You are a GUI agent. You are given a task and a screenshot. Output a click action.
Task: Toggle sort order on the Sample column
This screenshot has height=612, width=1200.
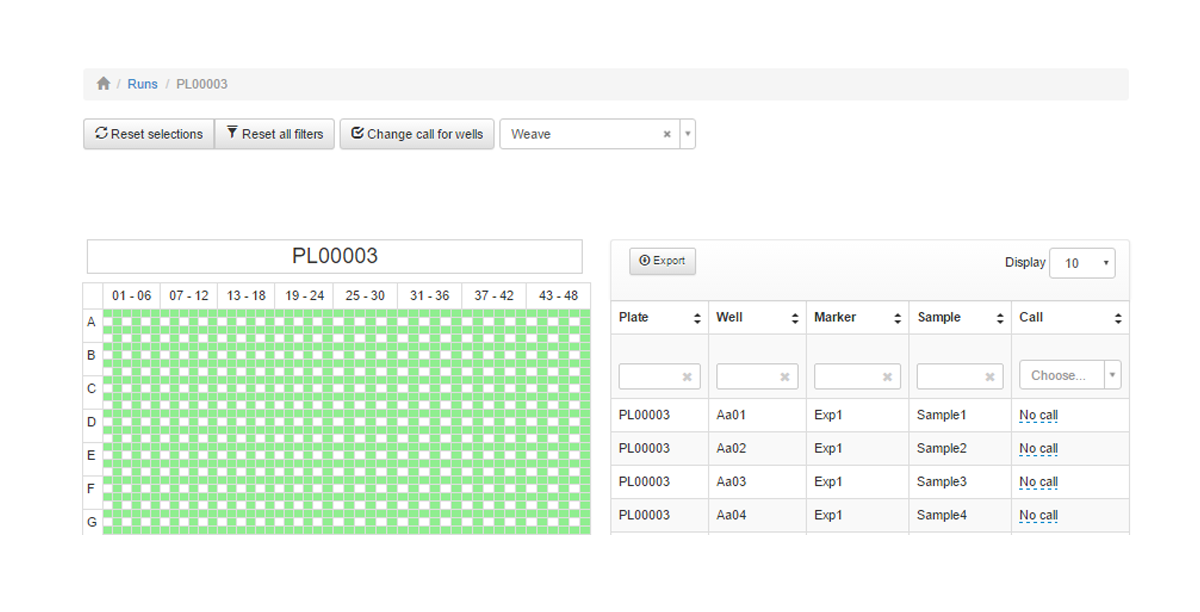pos(999,317)
